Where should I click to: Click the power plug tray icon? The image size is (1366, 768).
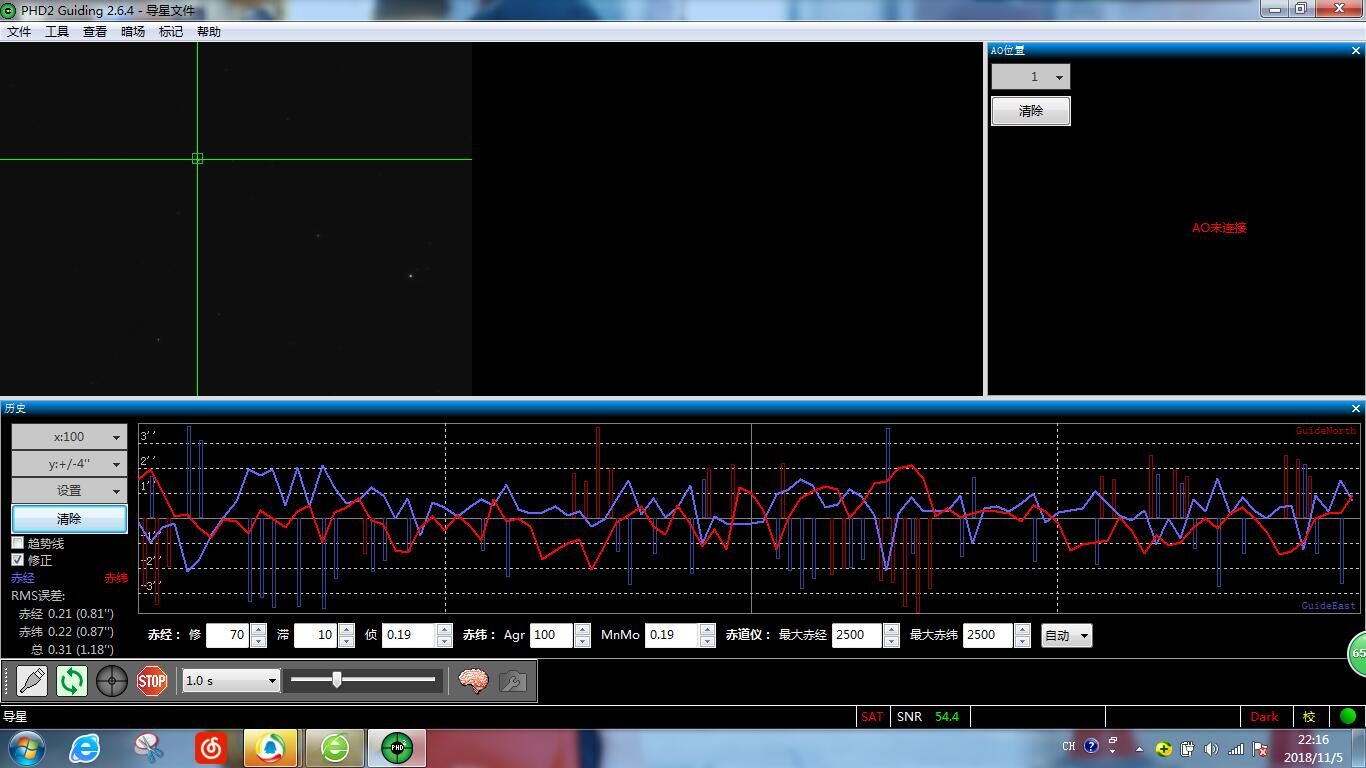point(1187,749)
